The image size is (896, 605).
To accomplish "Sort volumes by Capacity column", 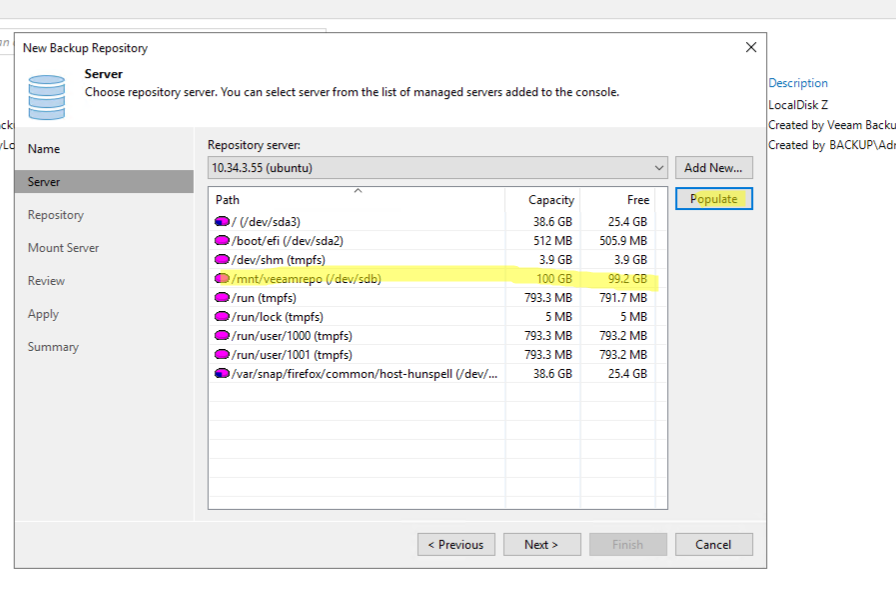I will pos(543,200).
